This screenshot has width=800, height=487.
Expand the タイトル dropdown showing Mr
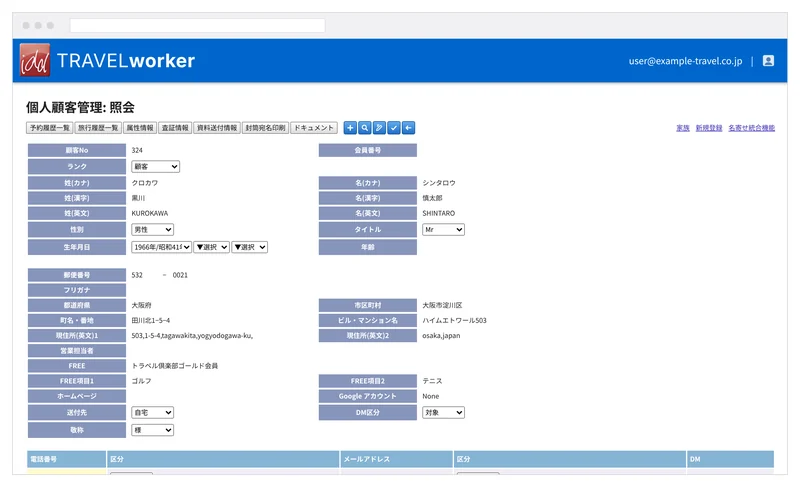click(x=443, y=229)
